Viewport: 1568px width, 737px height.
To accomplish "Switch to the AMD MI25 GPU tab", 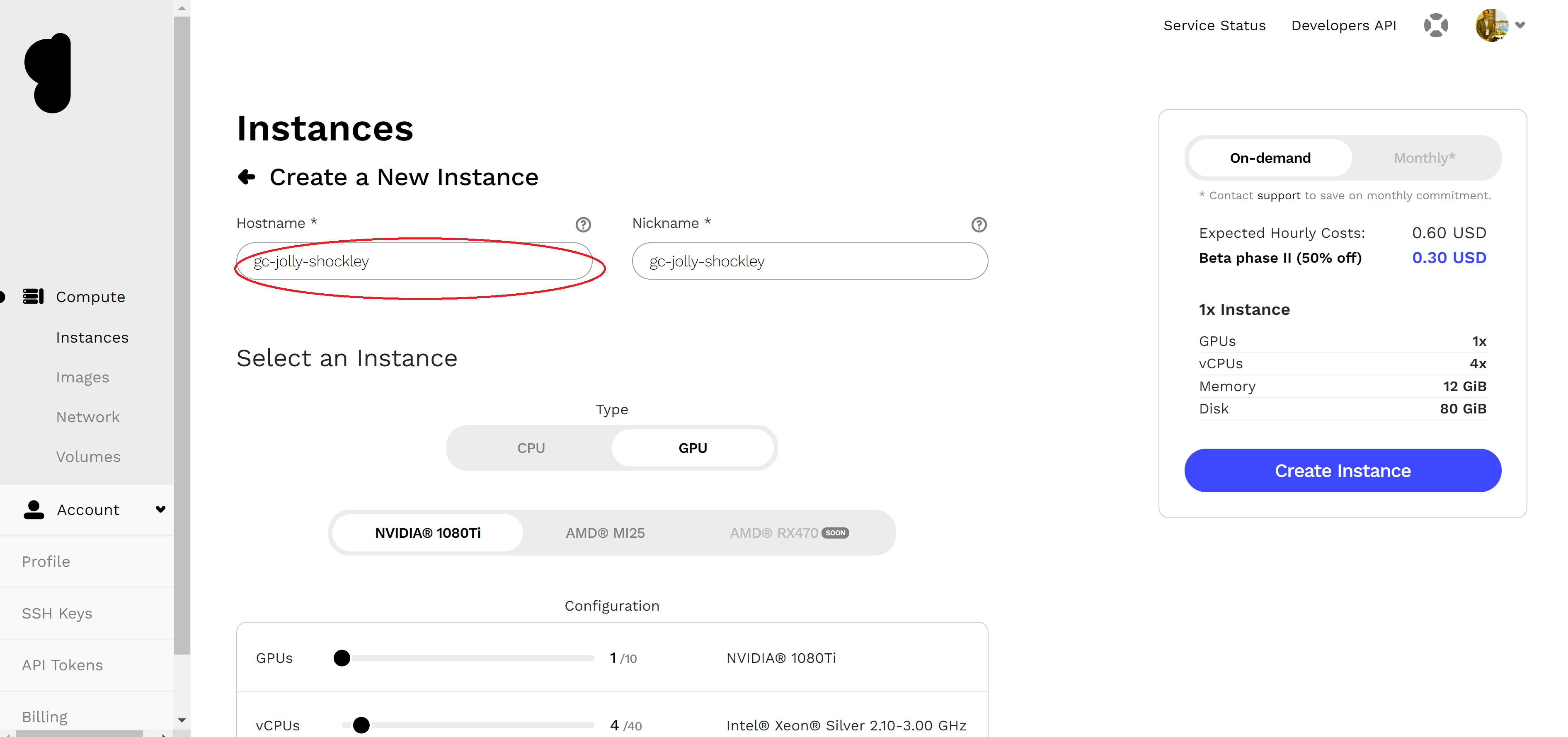I will click(605, 532).
